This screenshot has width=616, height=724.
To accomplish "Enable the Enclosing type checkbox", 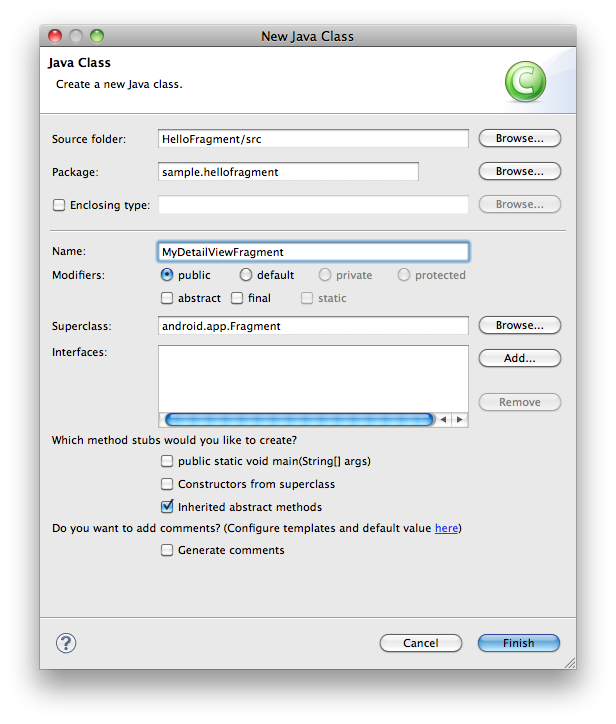I will [59, 205].
